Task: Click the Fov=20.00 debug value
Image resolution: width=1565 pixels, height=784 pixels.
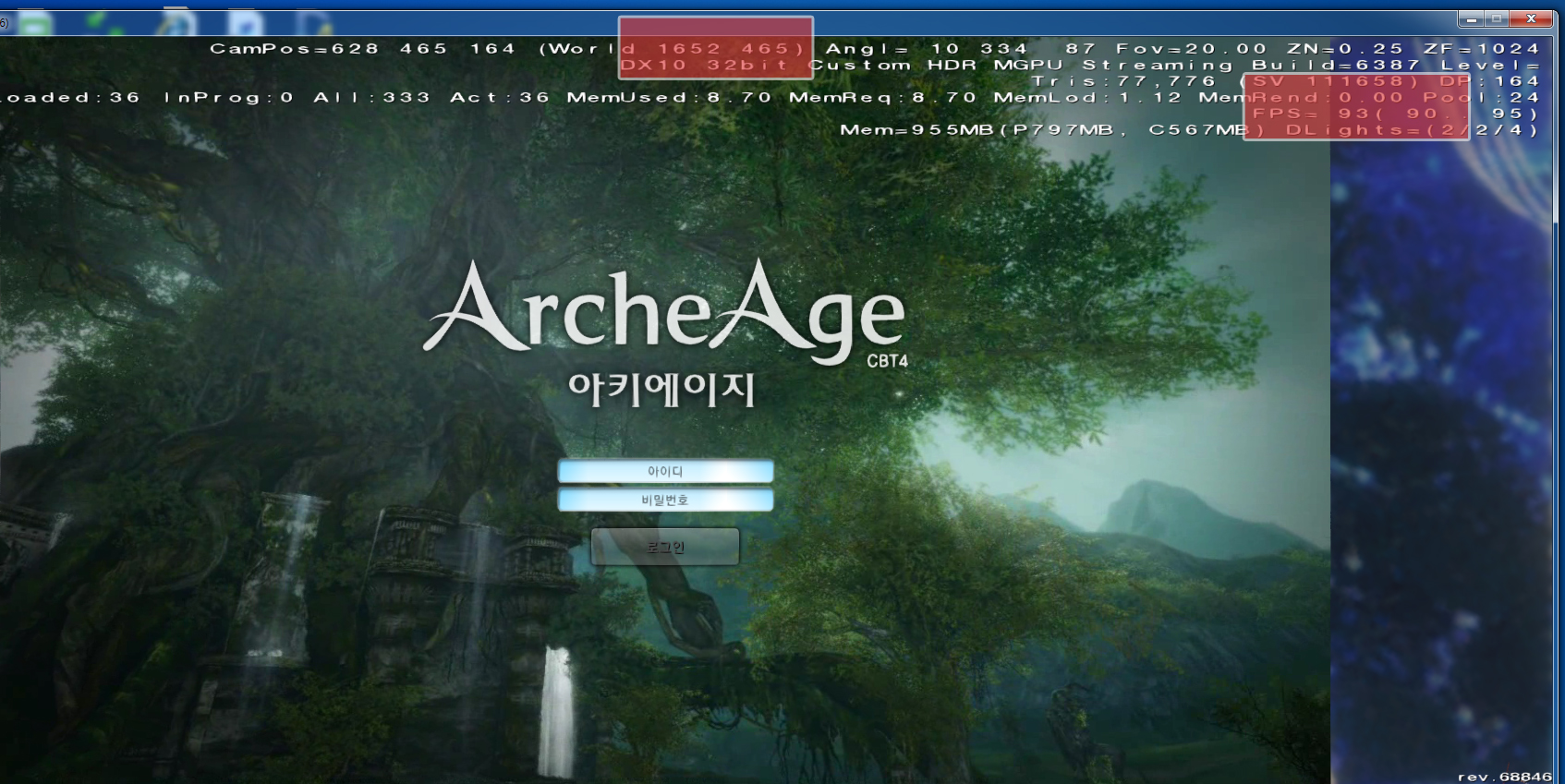Action: click(1191, 48)
